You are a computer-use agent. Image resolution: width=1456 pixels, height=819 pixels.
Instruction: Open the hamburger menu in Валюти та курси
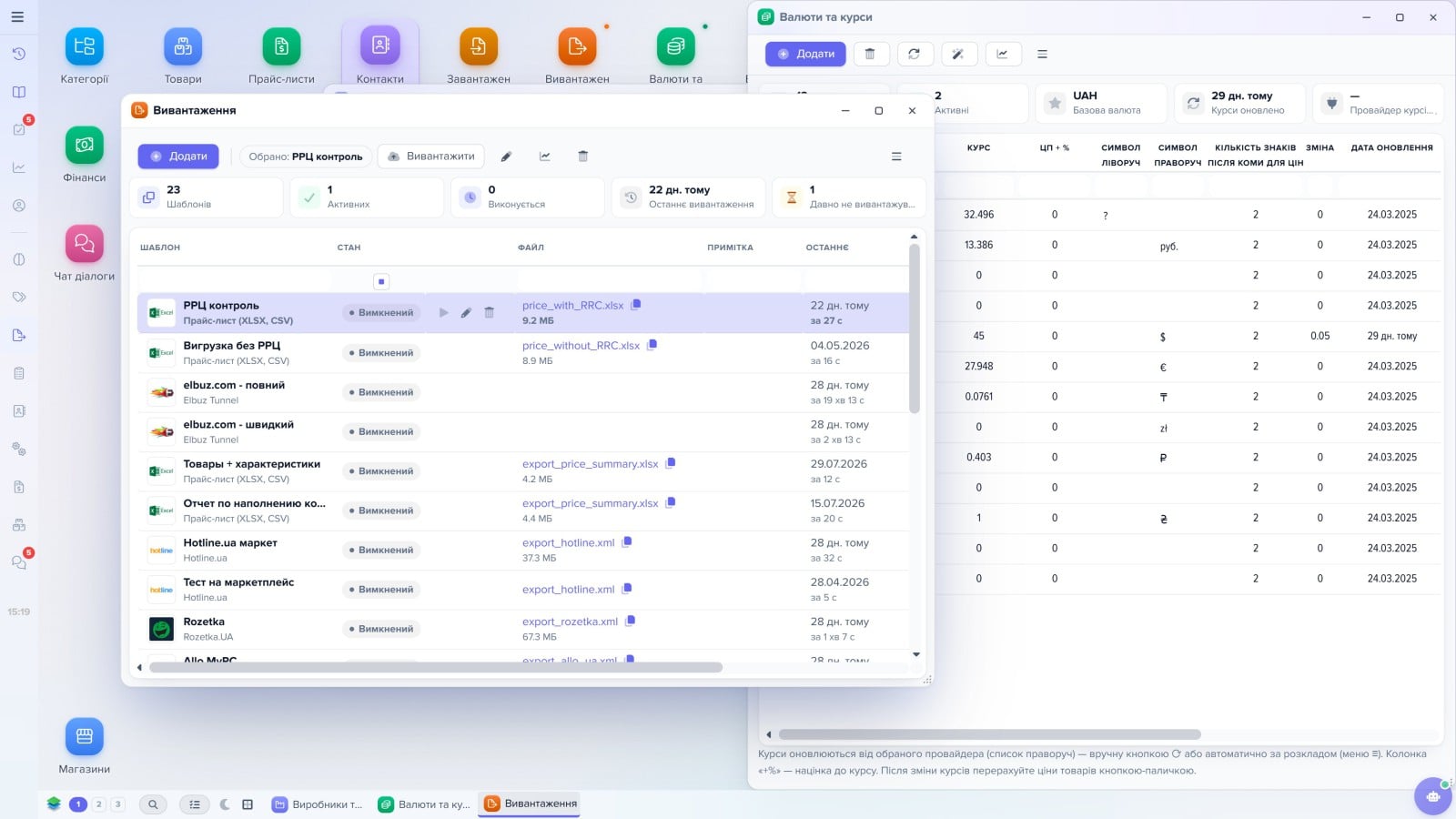click(1043, 55)
